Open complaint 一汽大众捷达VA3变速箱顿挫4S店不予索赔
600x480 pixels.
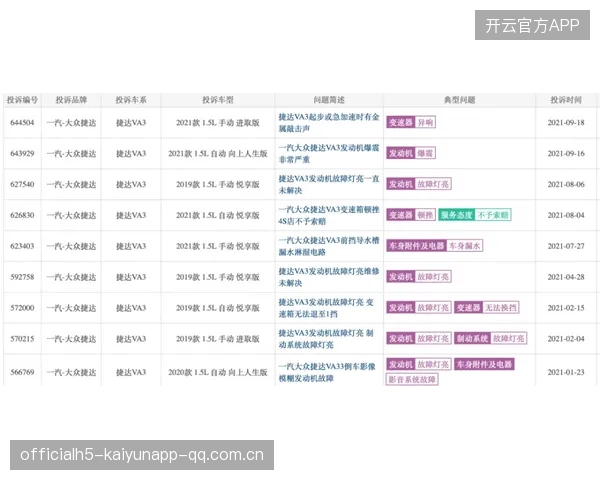tap(329, 216)
